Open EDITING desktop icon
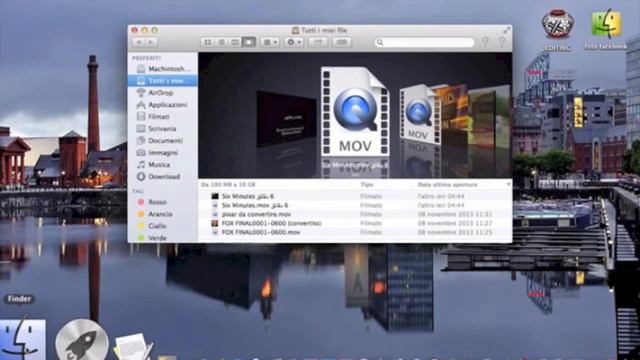640x360 pixels. pos(558,30)
